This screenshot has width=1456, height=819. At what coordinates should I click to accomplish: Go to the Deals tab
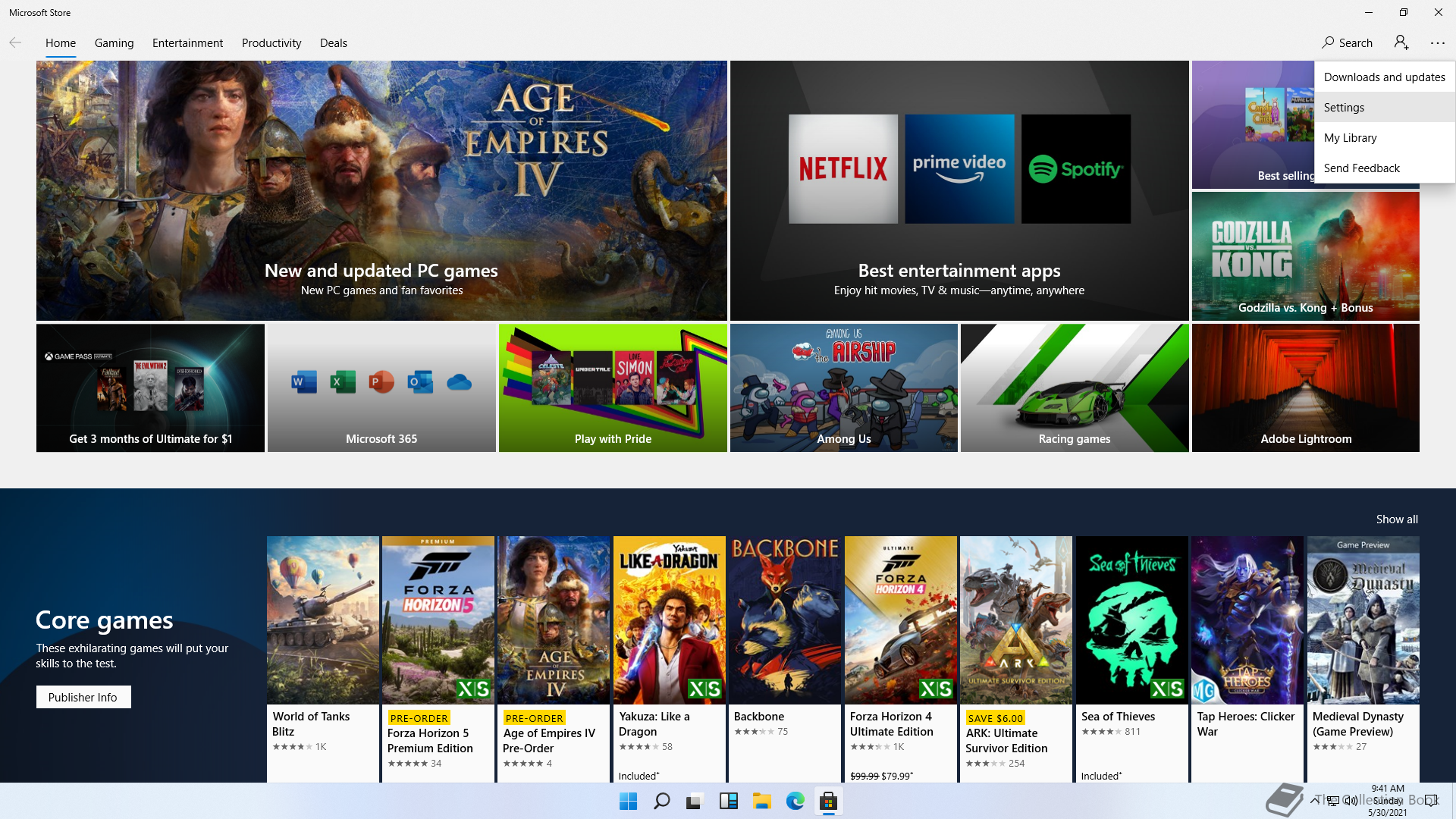click(334, 42)
